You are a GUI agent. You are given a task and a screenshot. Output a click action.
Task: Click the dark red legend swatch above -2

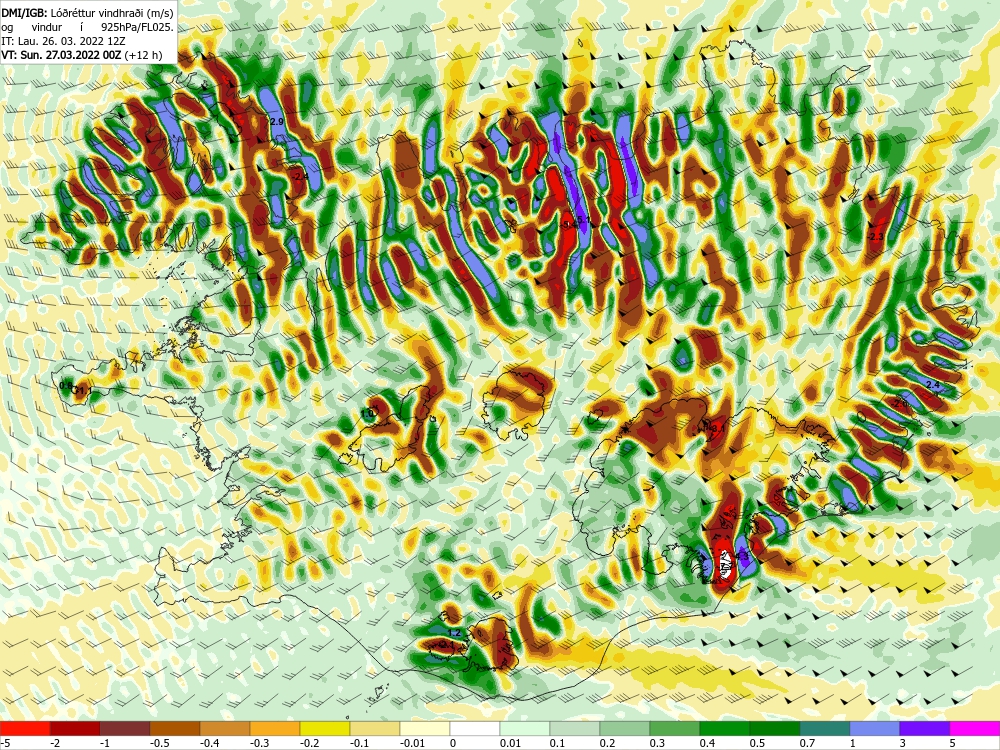click(75, 728)
